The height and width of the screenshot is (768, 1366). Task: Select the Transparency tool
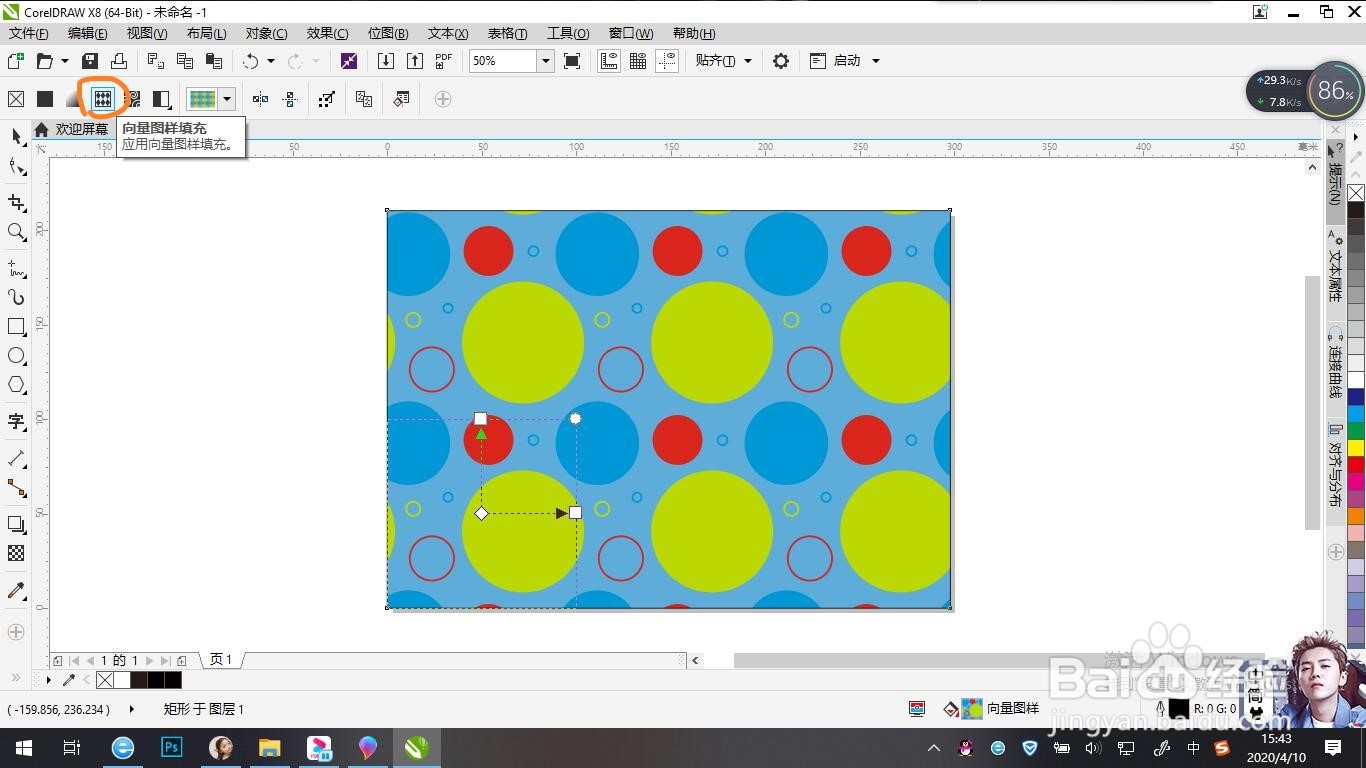[x=16, y=553]
